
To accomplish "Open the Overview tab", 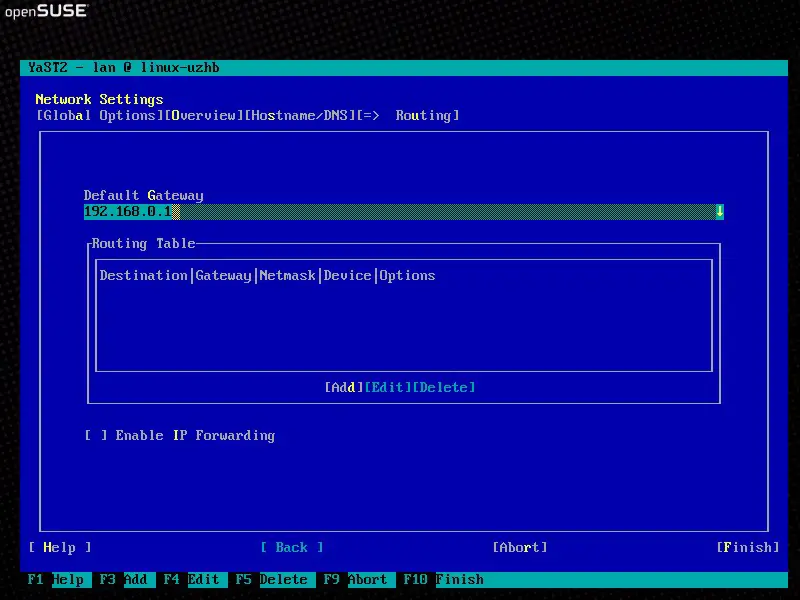I will pos(203,116).
